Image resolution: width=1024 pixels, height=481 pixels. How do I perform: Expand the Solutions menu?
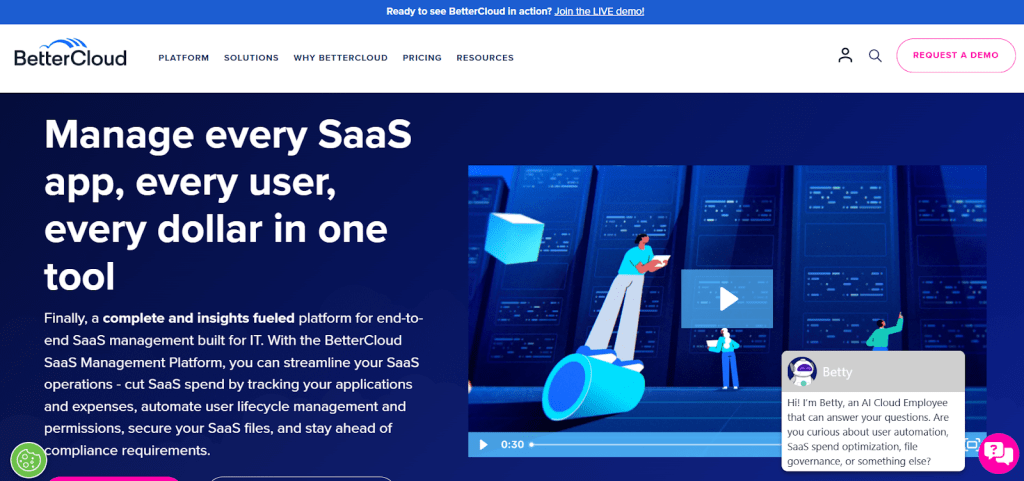[x=251, y=58]
